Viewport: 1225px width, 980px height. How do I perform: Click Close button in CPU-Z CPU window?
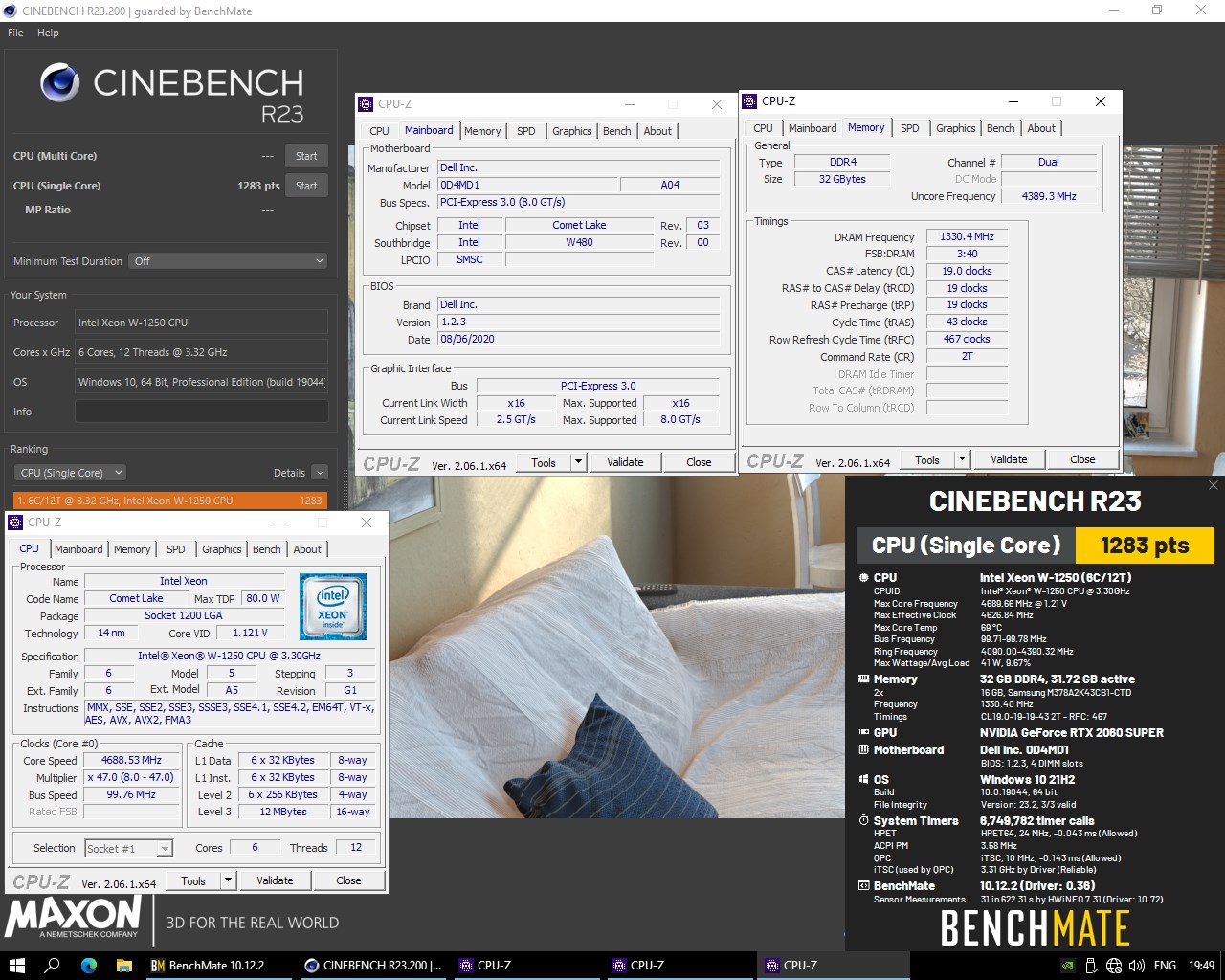point(348,880)
